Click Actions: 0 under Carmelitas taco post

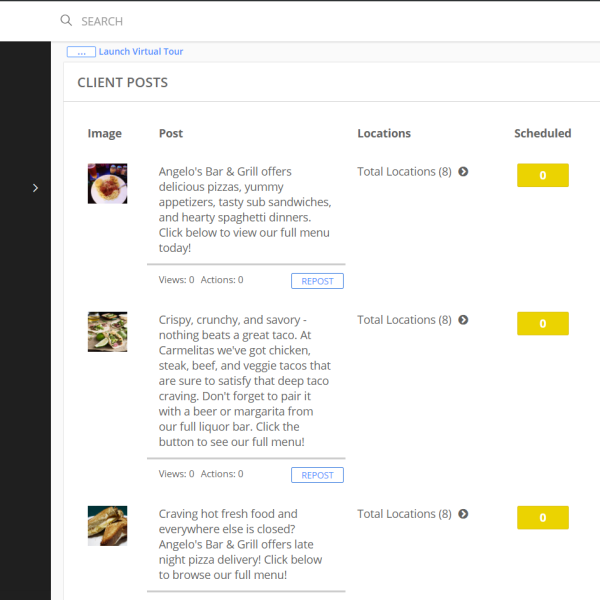tap(222, 474)
